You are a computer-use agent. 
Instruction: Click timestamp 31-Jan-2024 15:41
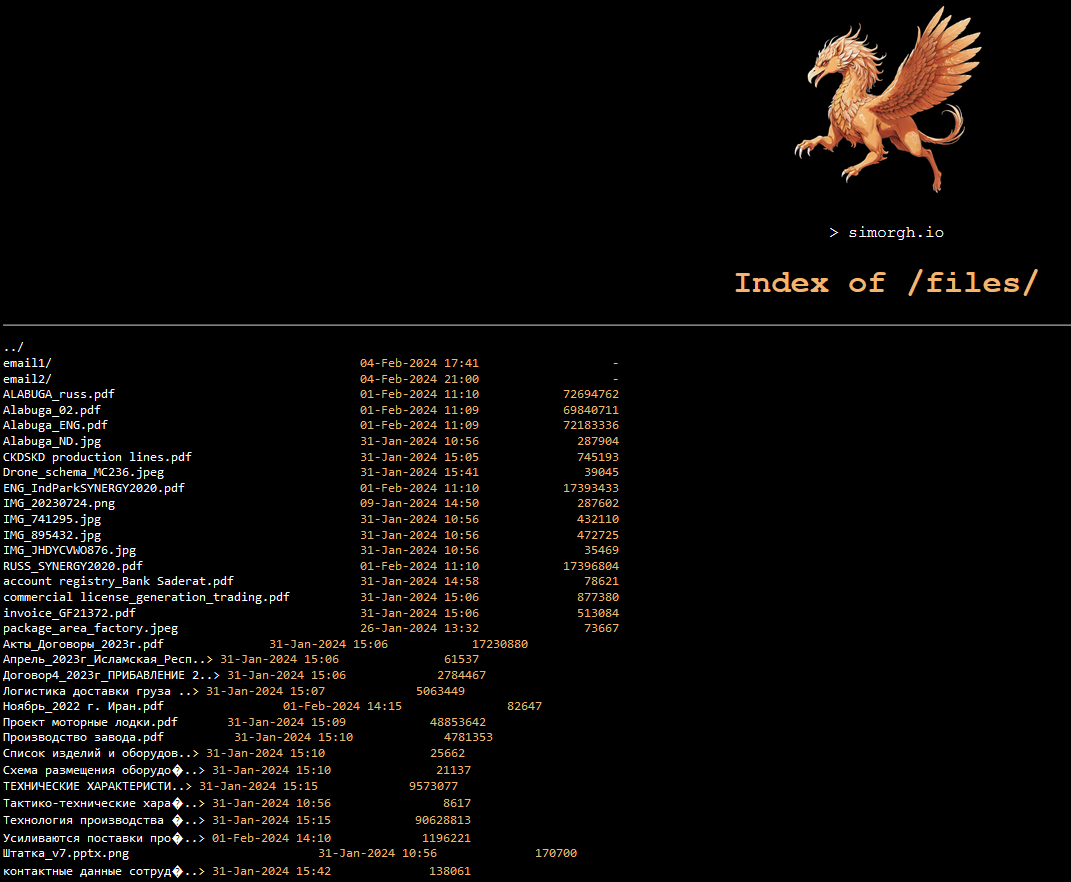(x=419, y=472)
